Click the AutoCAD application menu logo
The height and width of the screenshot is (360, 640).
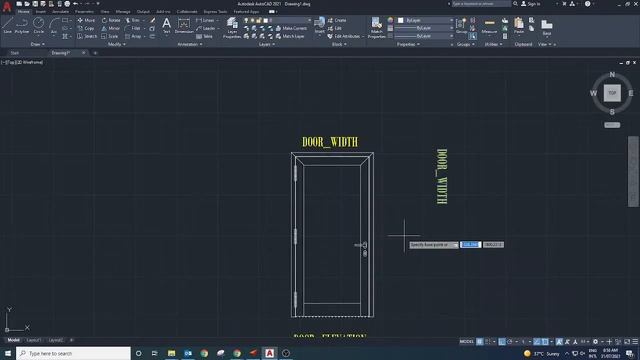click(x=7, y=6)
